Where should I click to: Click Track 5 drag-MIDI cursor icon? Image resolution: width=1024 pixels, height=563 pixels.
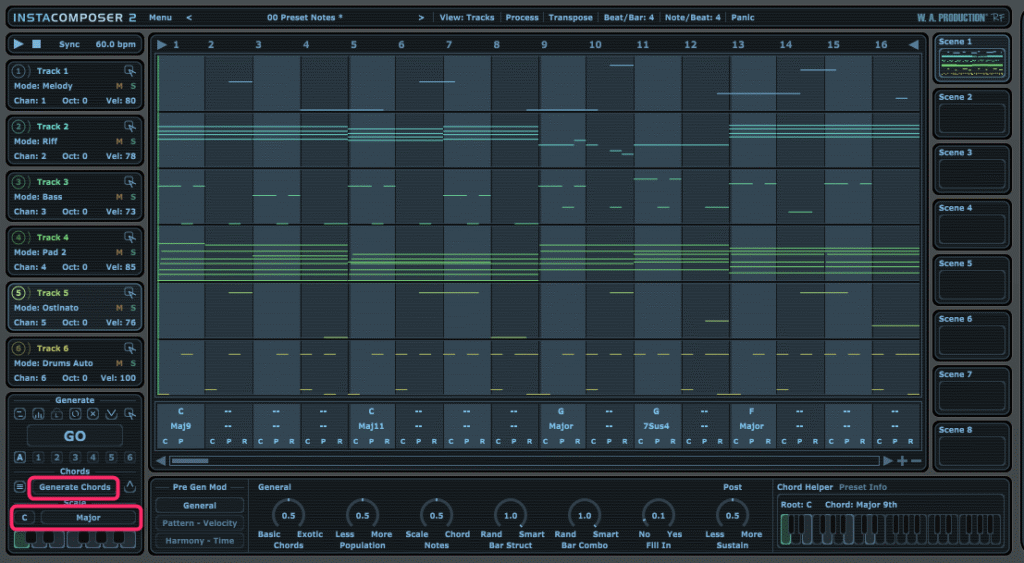click(130, 293)
